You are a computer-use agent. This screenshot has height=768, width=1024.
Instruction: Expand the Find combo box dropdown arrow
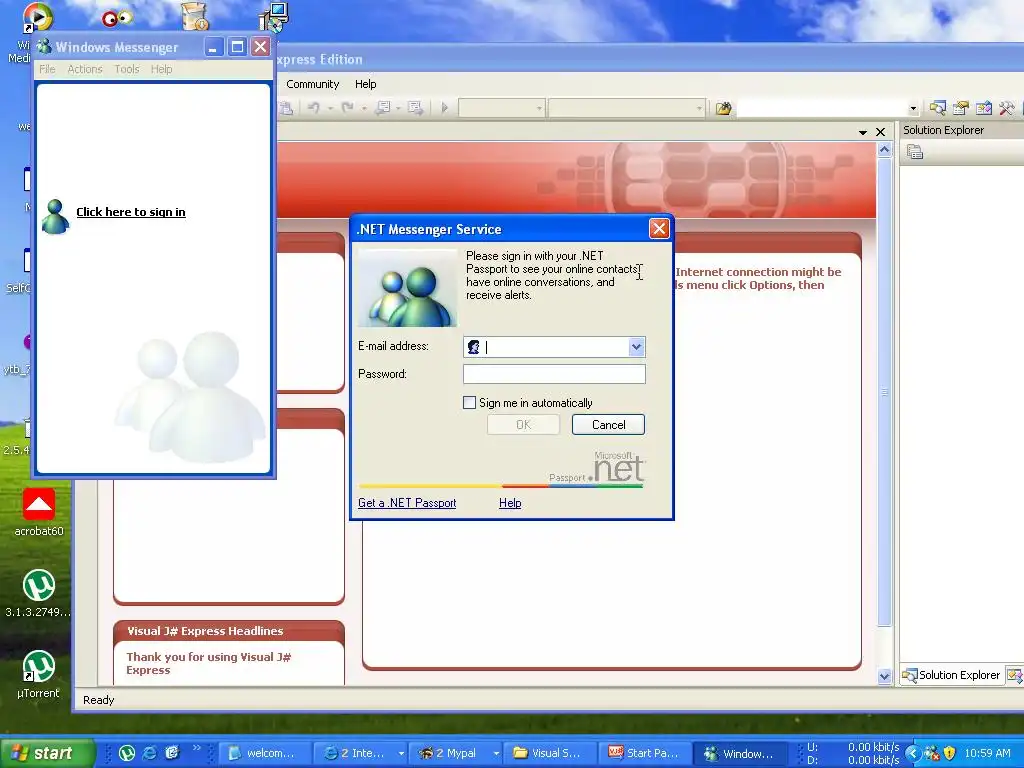tap(913, 108)
